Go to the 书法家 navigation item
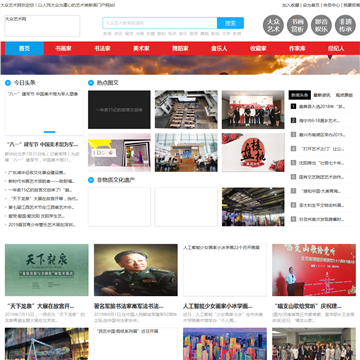Screen dimensions: 360x360 [102, 48]
